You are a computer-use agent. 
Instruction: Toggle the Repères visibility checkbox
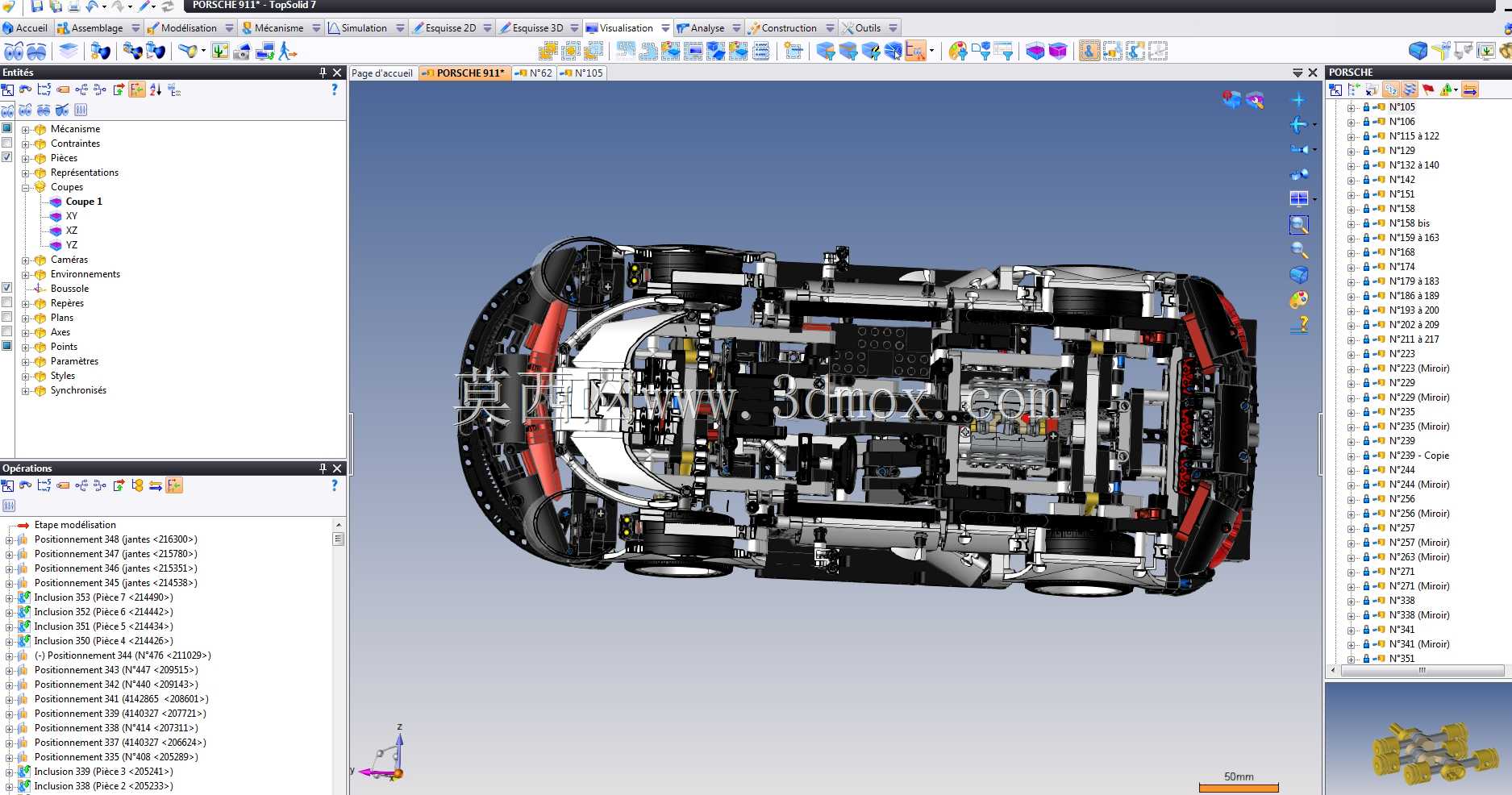(7, 302)
